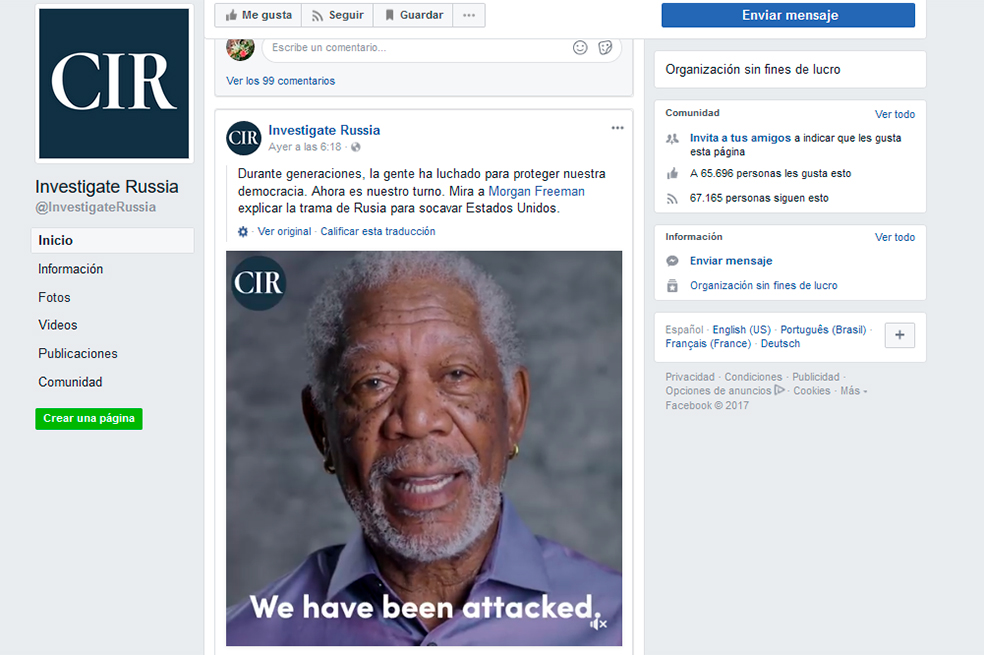984x655 pixels.
Task: Switch language to English (US)
Action: point(741,330)
